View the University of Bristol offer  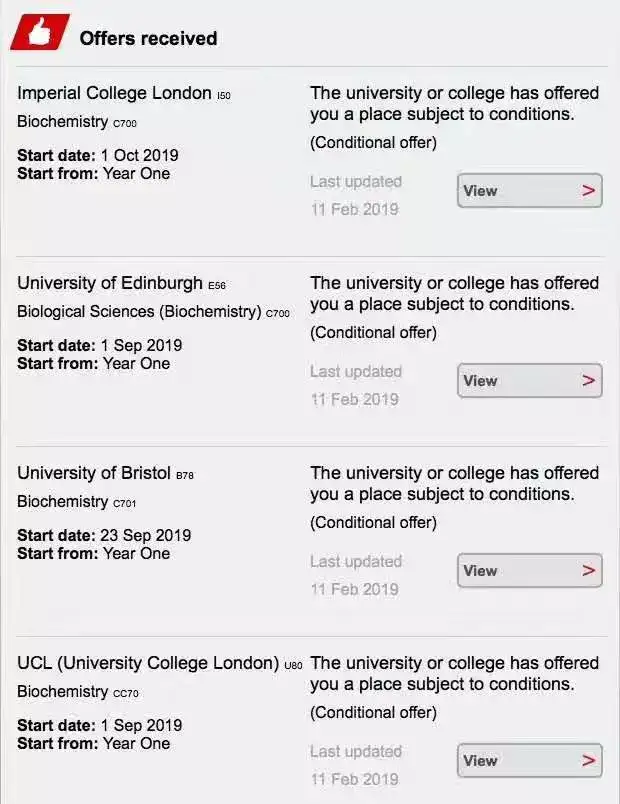(528, 570)
